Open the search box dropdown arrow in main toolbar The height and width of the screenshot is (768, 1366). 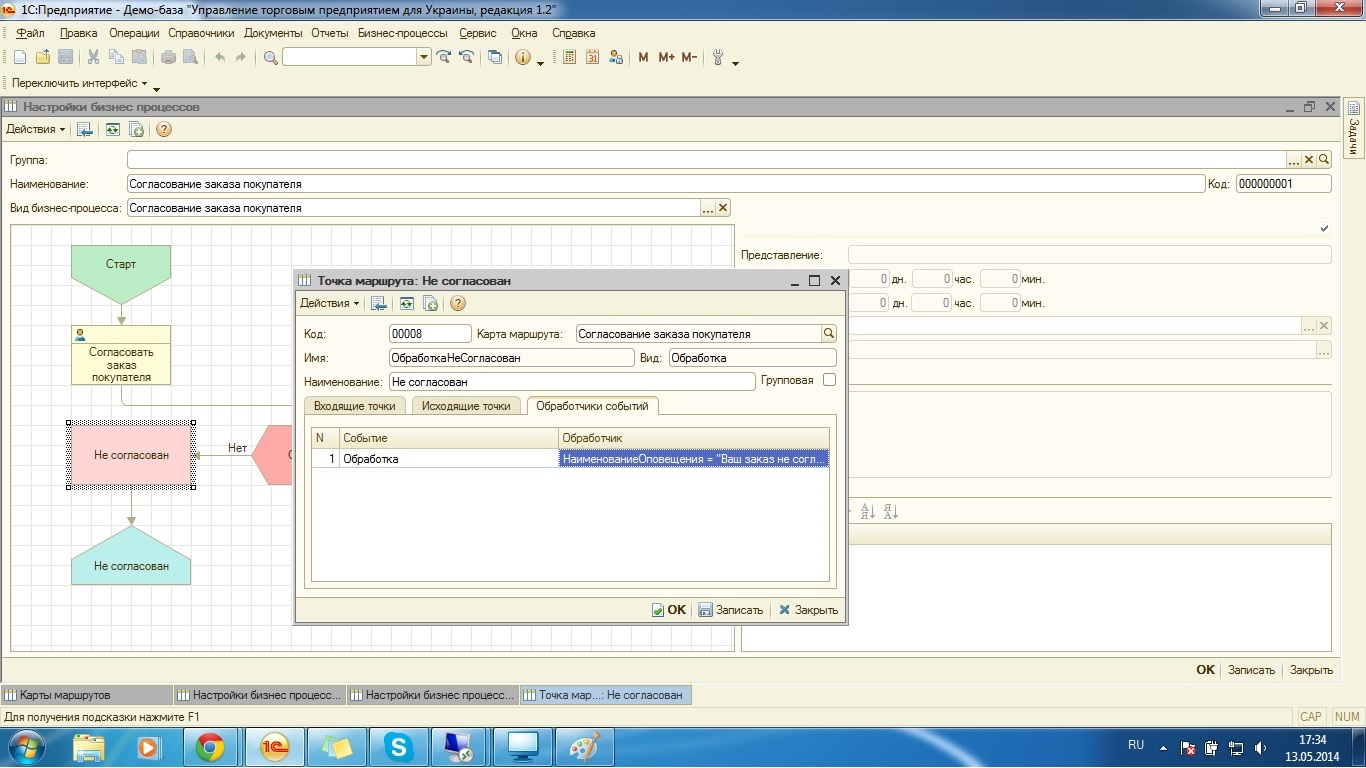(x=424, y=57)
